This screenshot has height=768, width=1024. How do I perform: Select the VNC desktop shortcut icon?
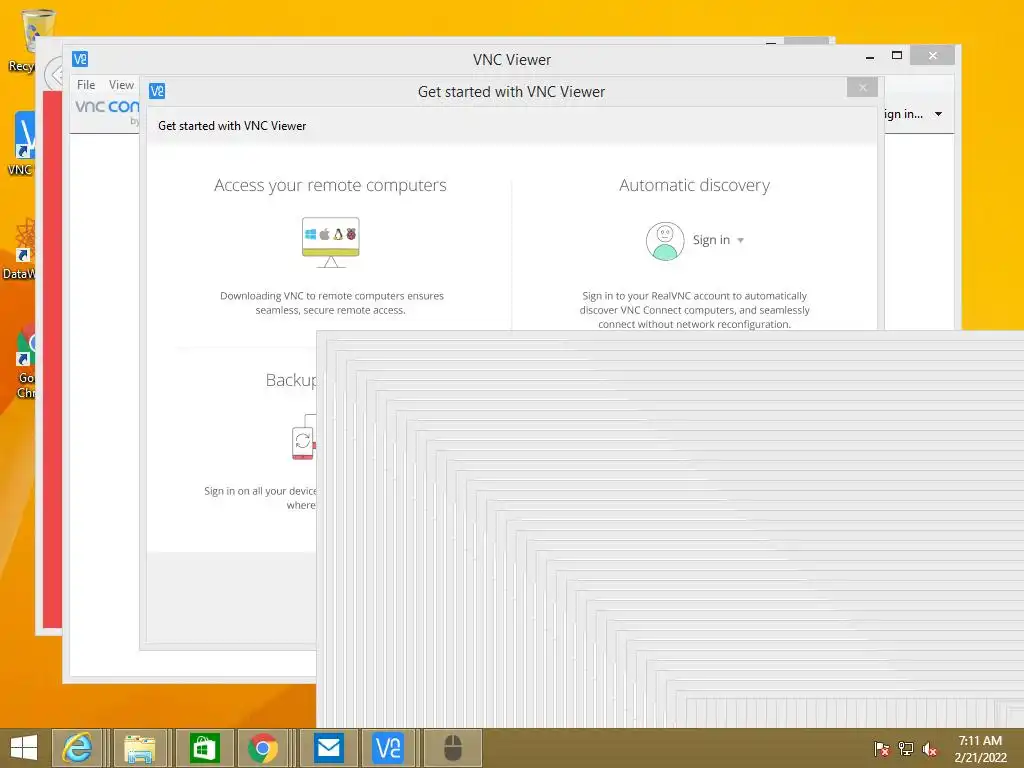tap(21, 144)
